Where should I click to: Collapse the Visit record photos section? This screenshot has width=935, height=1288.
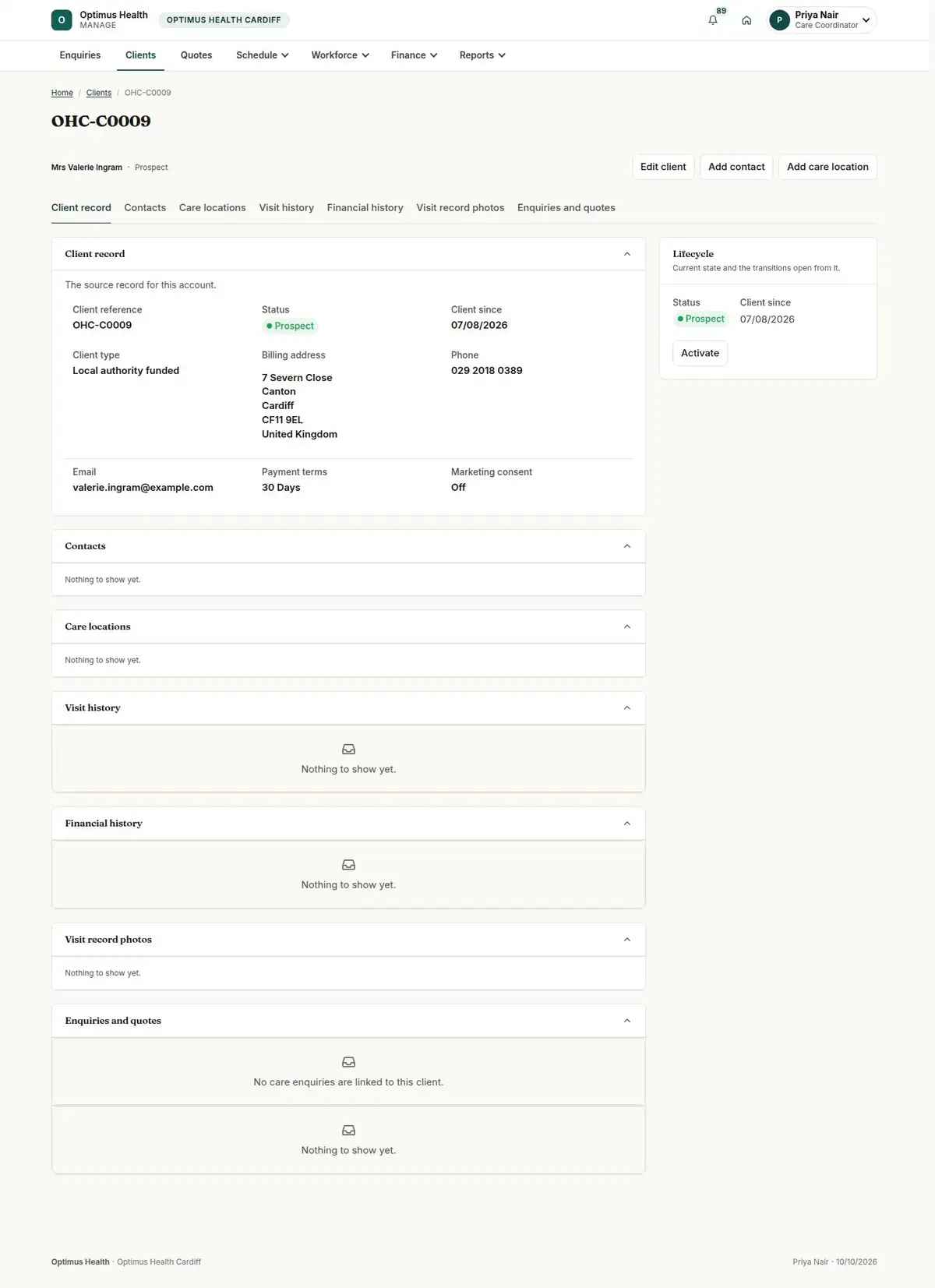point(627,940)
